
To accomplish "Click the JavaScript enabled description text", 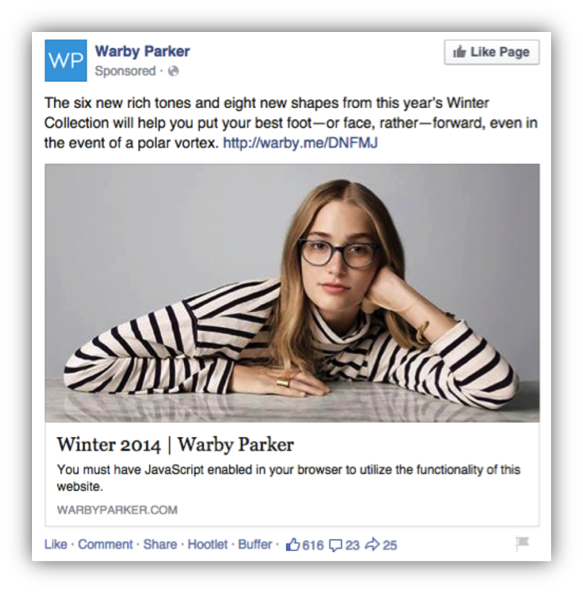I will point(289,478).
